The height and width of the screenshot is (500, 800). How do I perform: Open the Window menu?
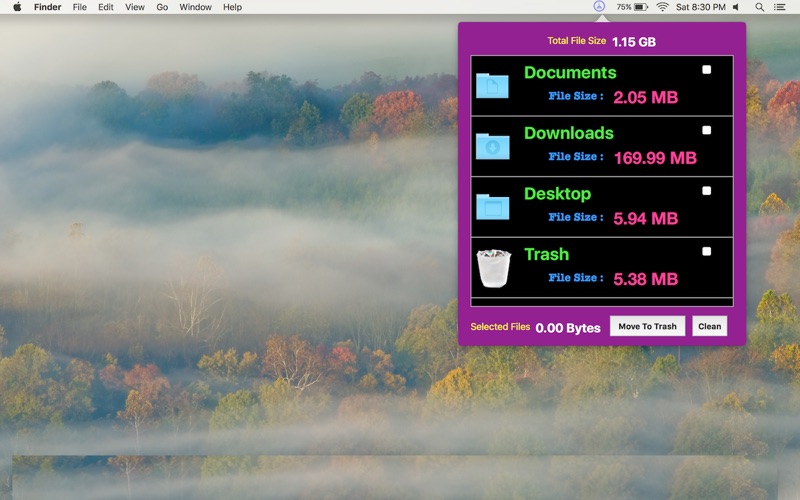195,7
